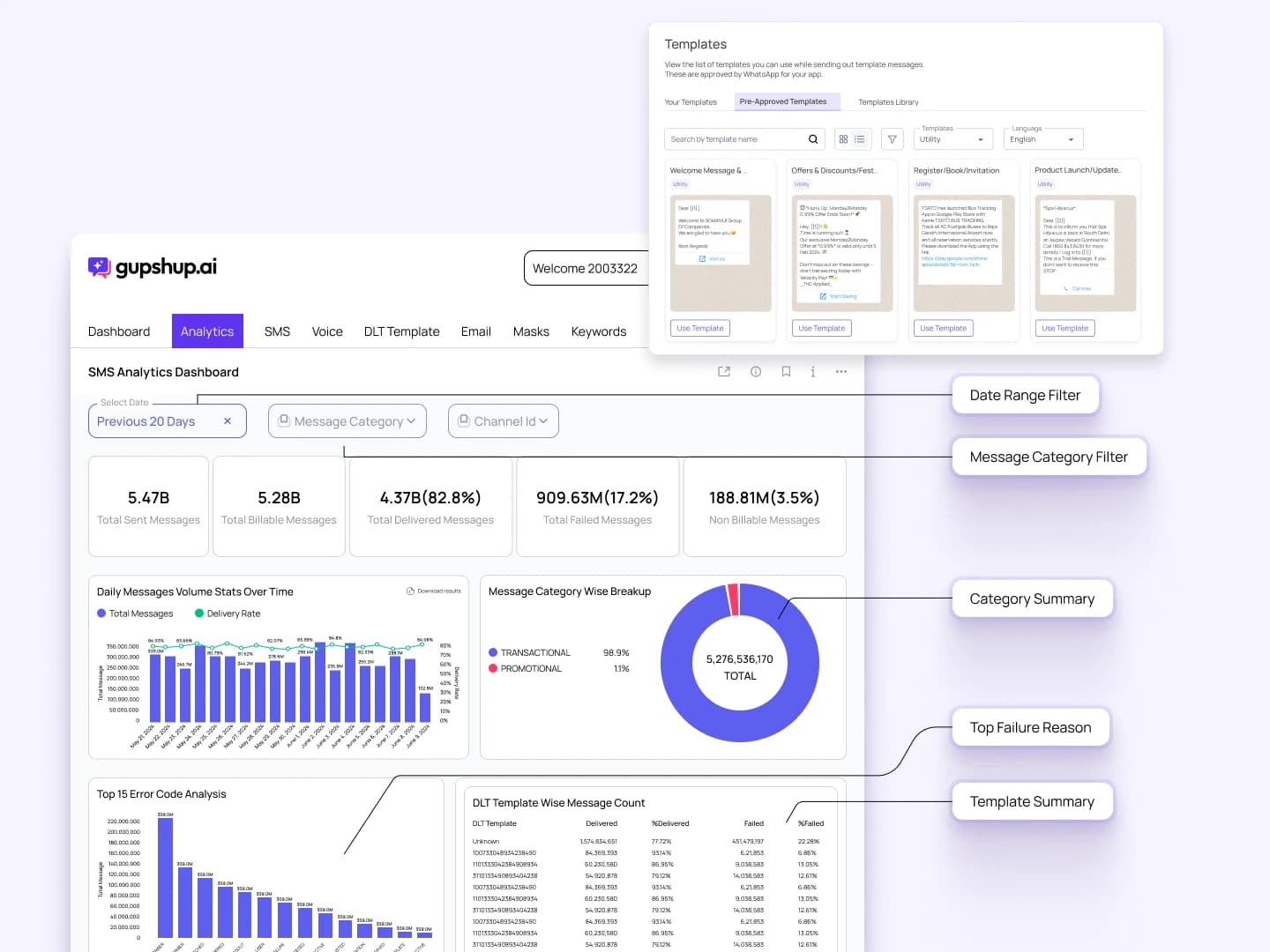1270x952 pixels.
Task: Open the template filter funnel icon
Action: [x=893, y=139]
